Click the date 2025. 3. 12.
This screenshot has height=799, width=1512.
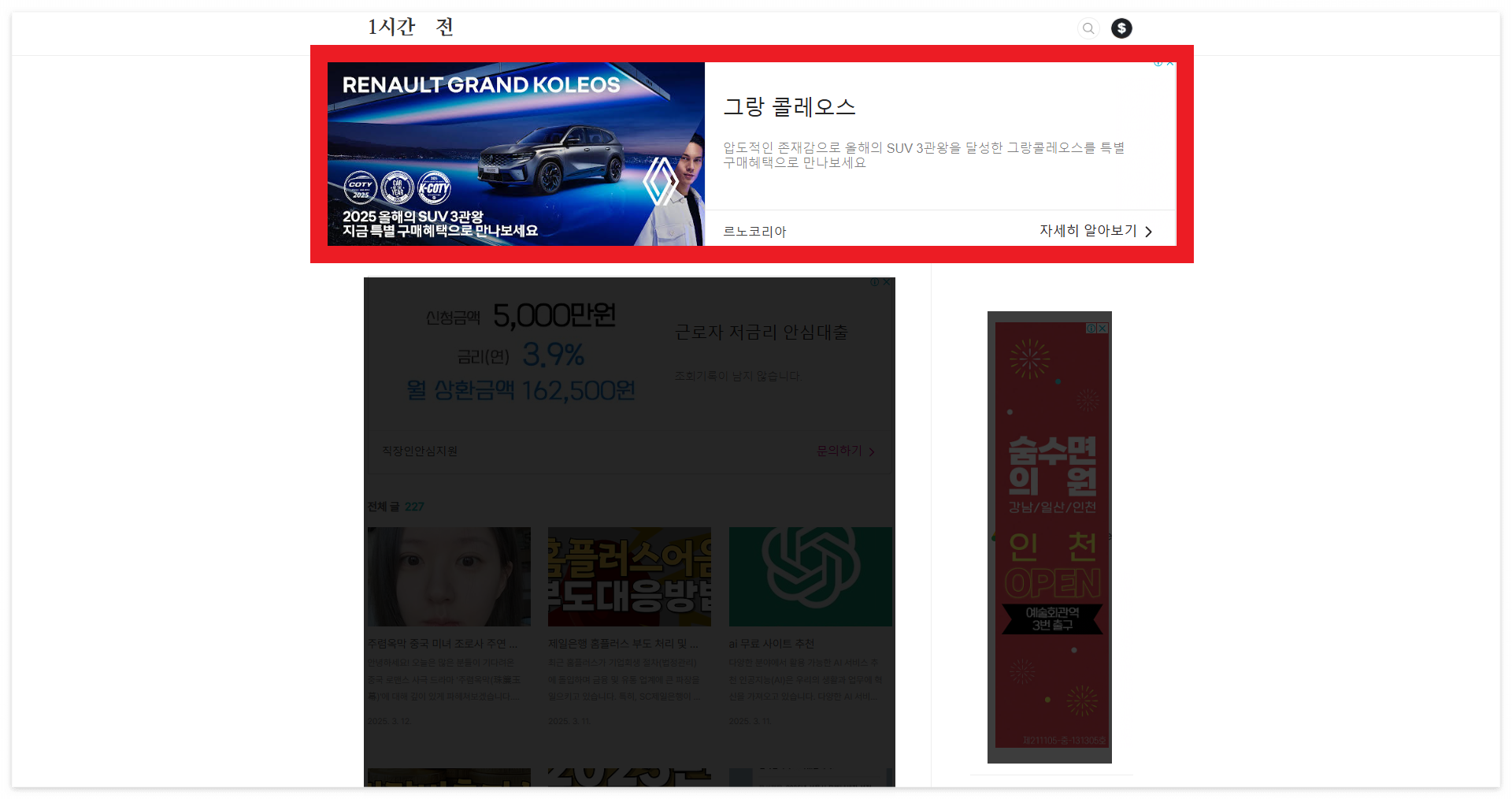click(x=389, y=721)
